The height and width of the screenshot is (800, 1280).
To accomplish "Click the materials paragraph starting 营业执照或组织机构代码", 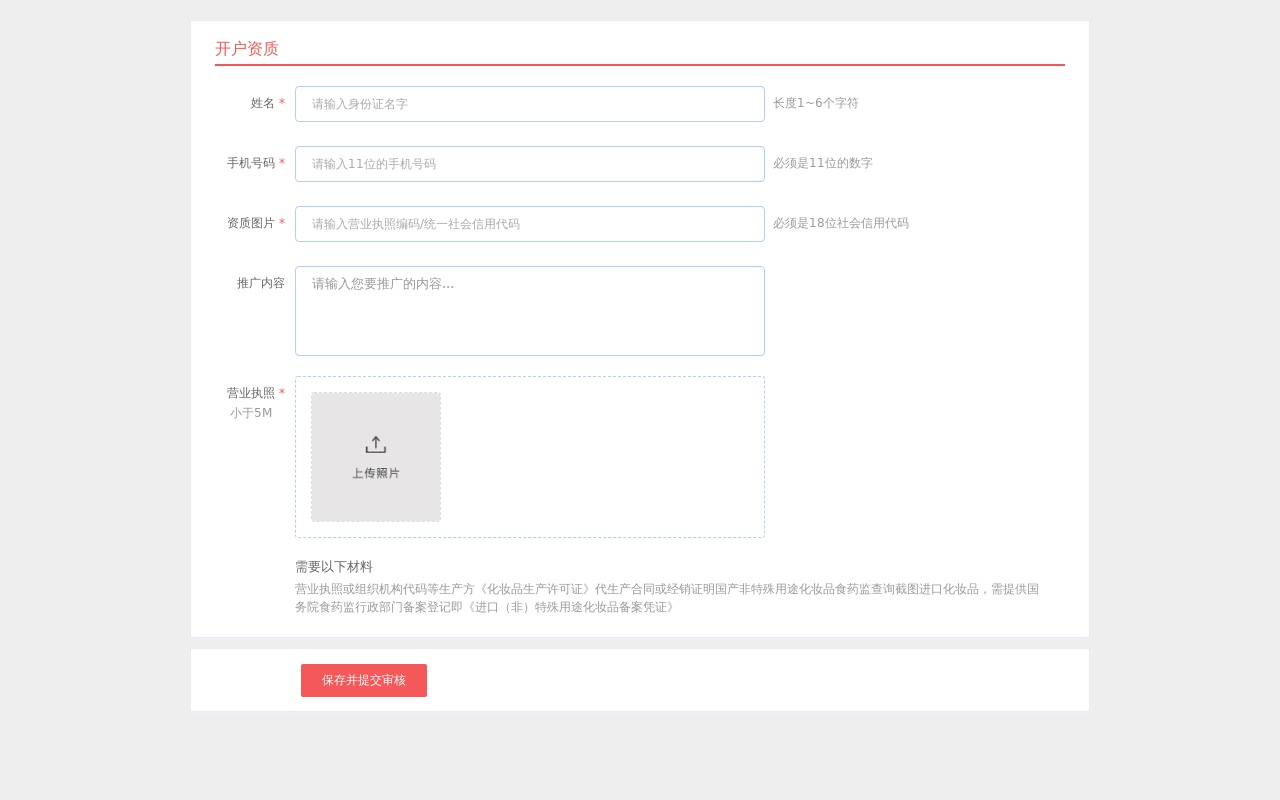I will (x=667, y=598).
